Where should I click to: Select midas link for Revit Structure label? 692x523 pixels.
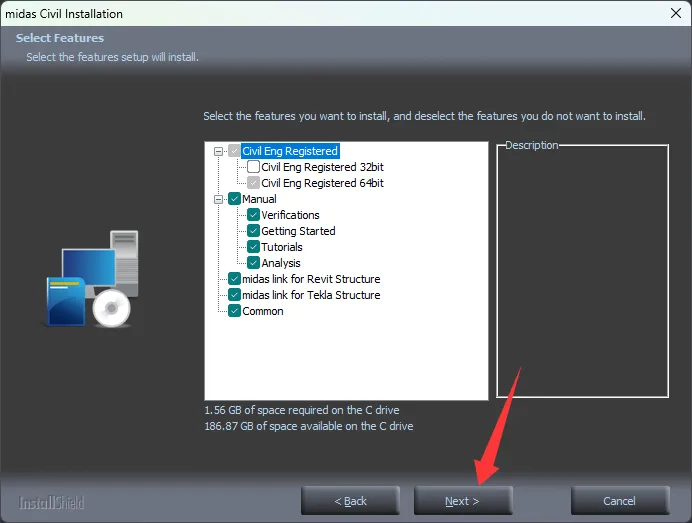(311, 279)
